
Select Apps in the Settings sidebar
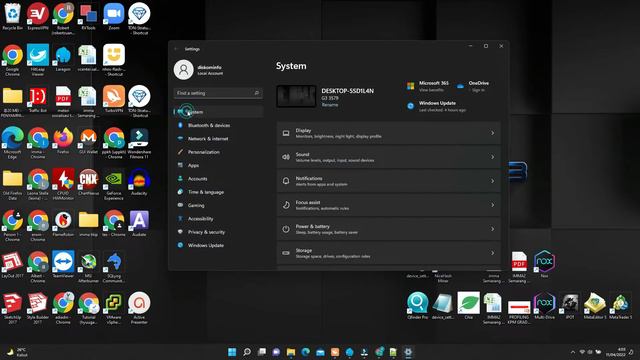219,165
